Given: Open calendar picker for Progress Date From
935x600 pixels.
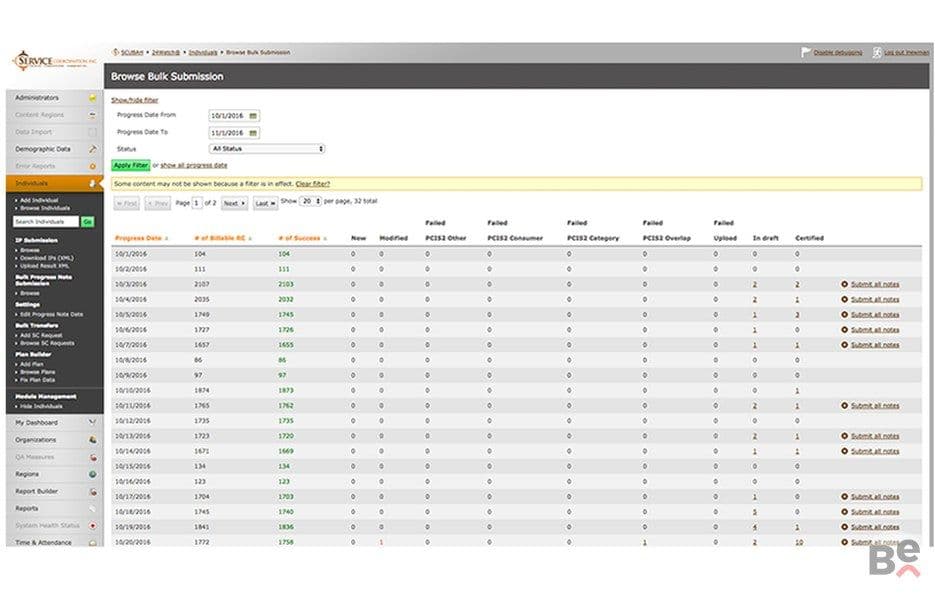Looking at the screenshot, I should 253,116.
